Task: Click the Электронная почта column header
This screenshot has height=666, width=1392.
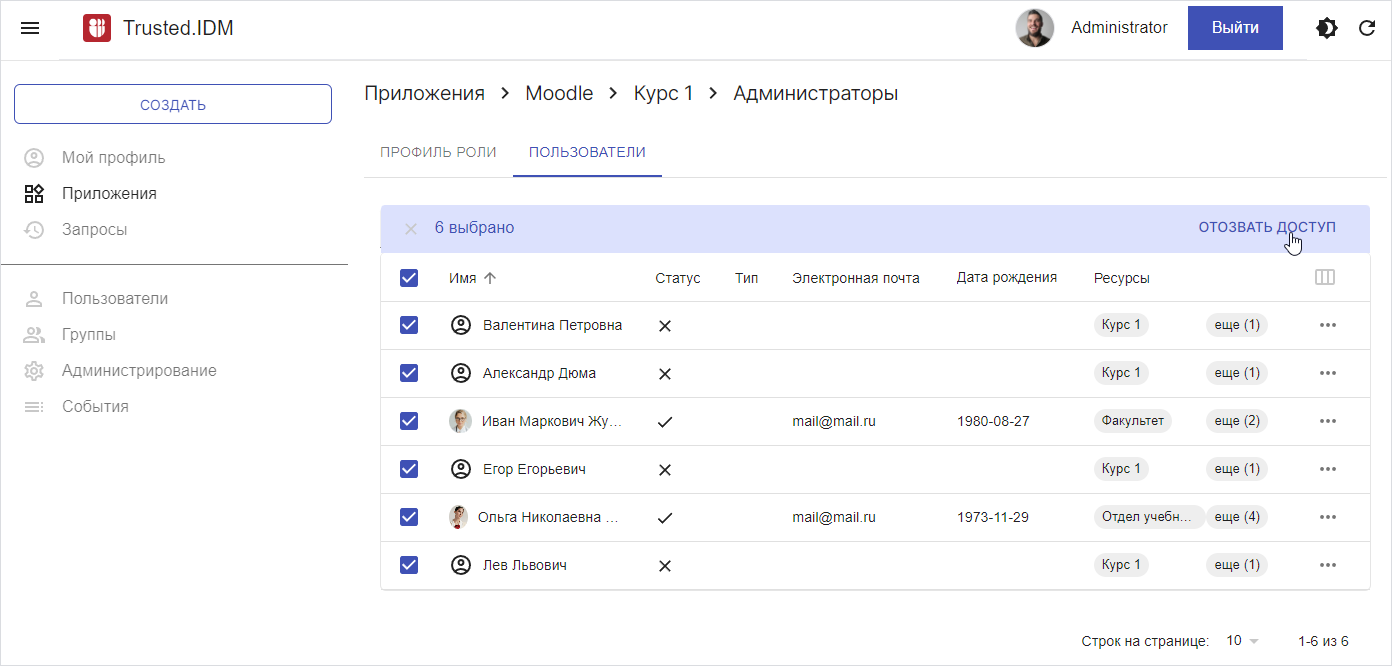Action: point(856,278)
